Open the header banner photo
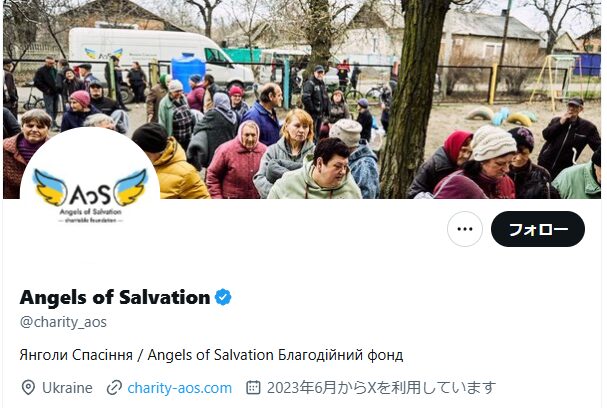 (302, 99)
